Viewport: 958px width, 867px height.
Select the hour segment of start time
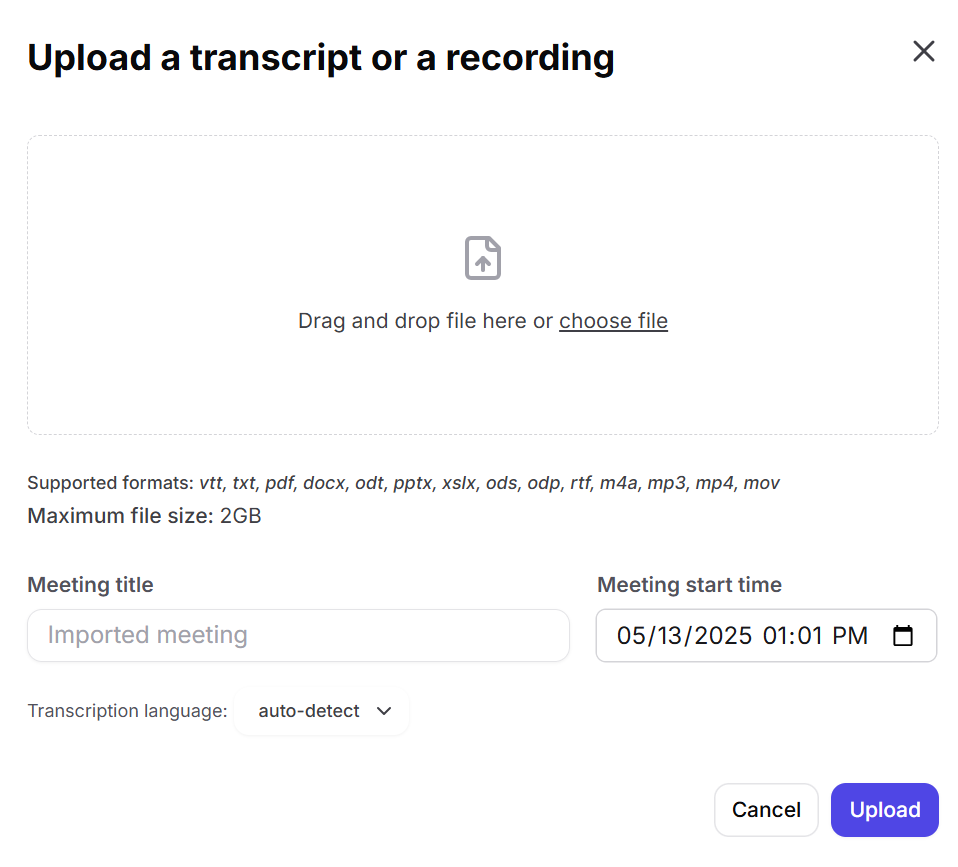[x=775, y=636]
